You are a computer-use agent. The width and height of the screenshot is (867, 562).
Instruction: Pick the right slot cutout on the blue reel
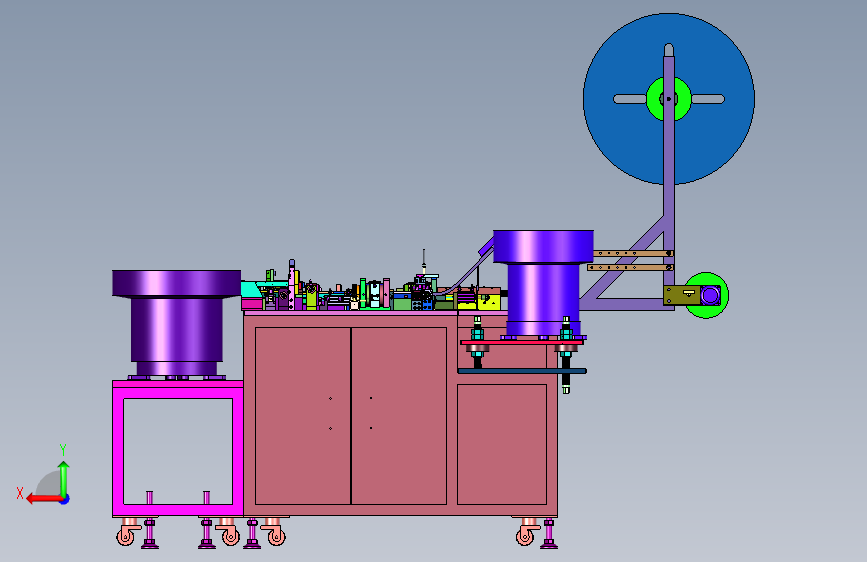tap(708, 99)
